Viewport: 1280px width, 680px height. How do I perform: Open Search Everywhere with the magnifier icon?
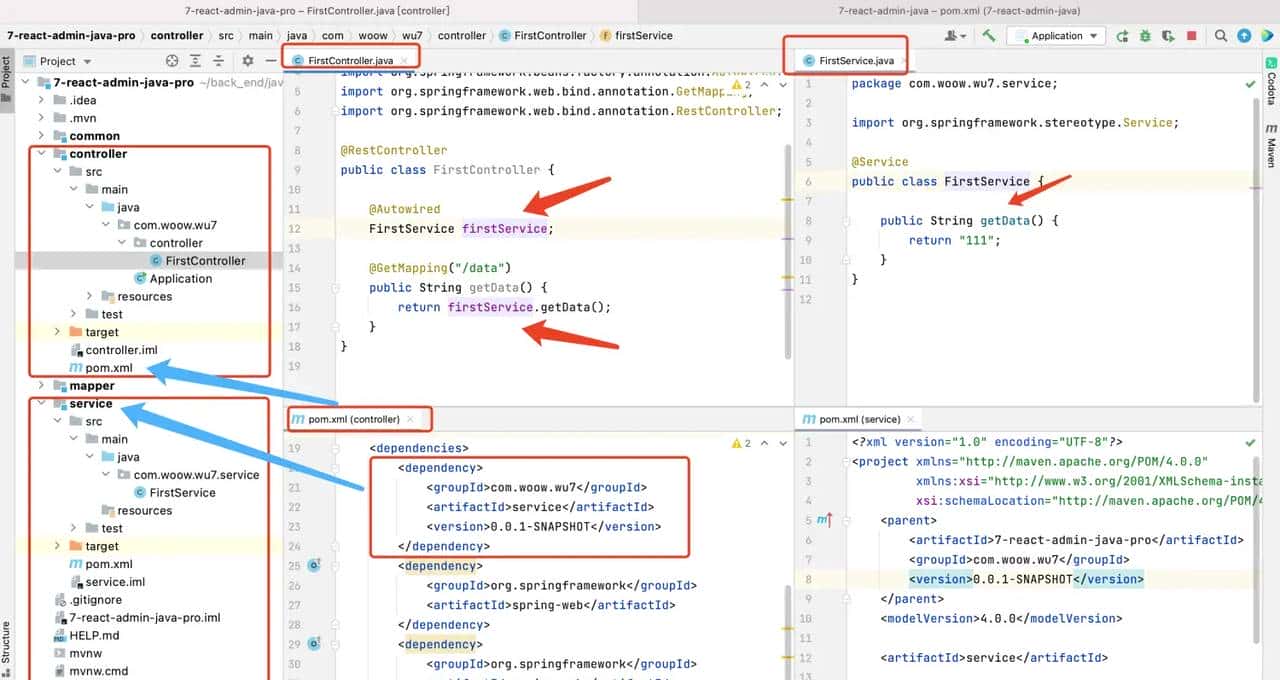coord(1220,35)
